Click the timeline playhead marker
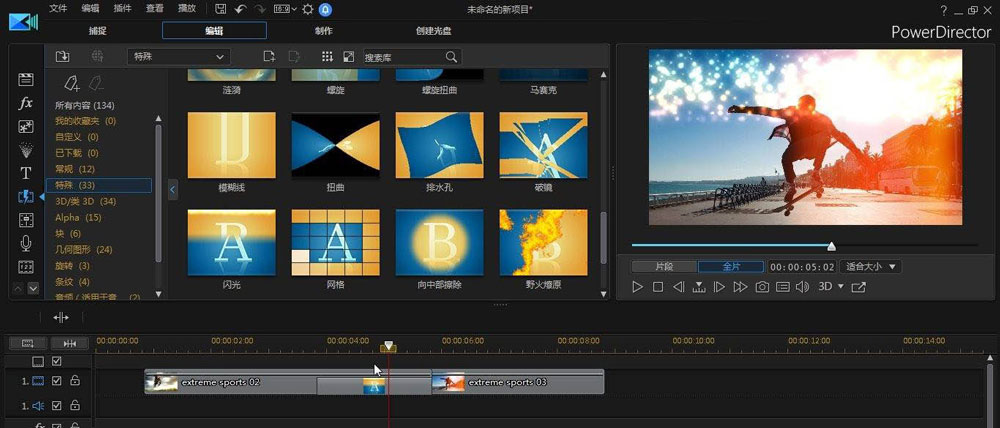1000x428 pixels. [388, 346]
